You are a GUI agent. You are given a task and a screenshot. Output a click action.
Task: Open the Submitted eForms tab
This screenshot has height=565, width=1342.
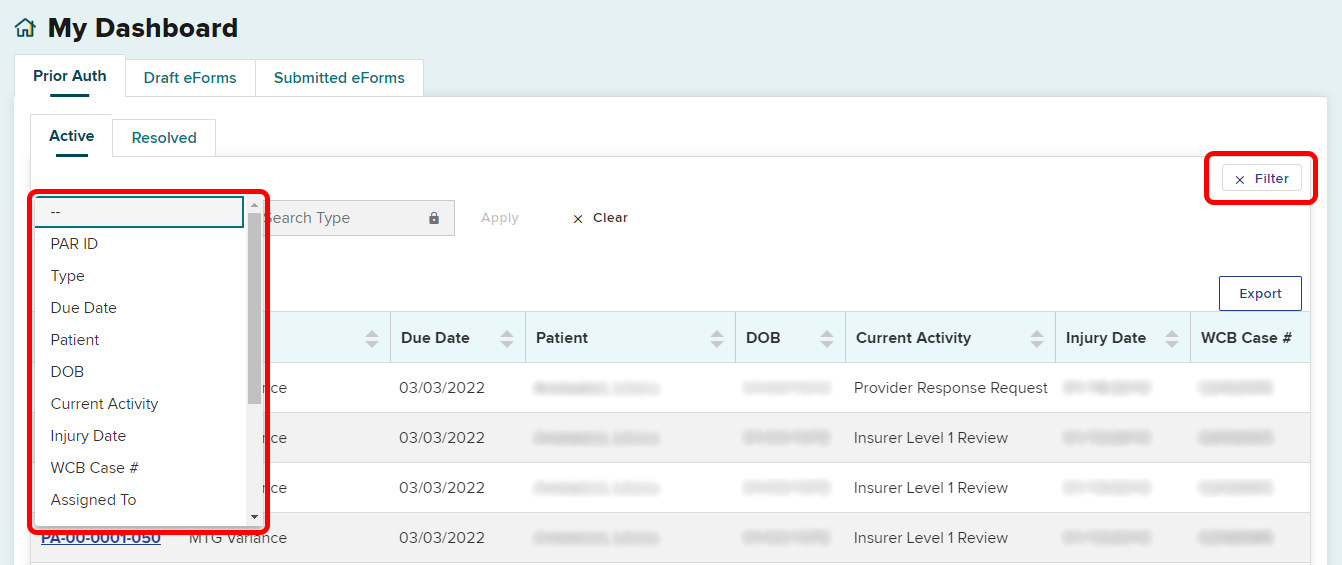pyautogui.click(x=339, y=78)
